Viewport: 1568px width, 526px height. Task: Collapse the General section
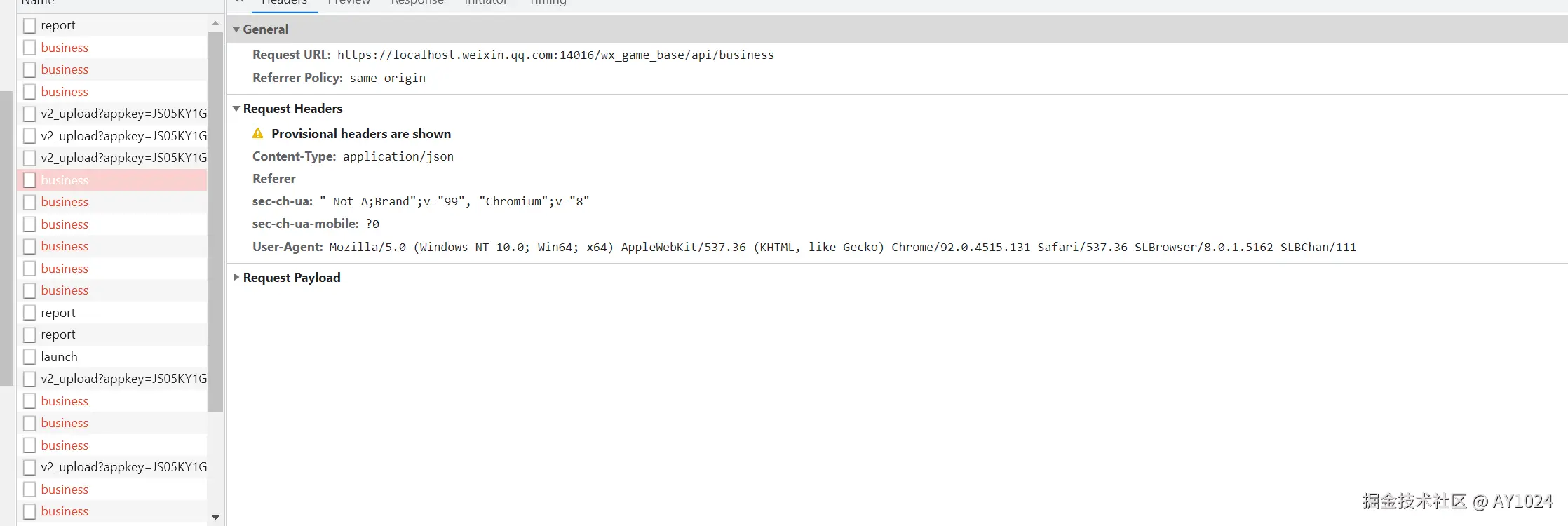point(236,29)
